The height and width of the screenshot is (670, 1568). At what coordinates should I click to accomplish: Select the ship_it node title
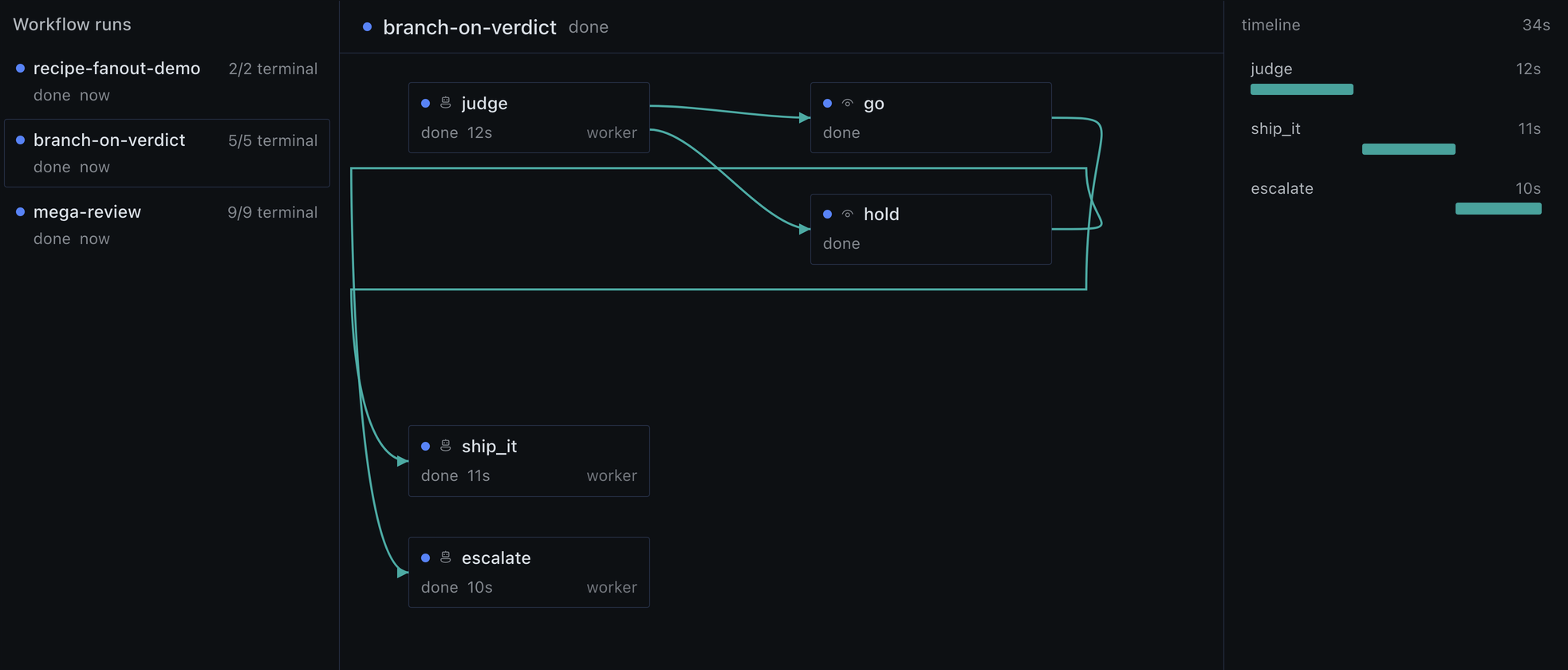[x=489, y=447]
